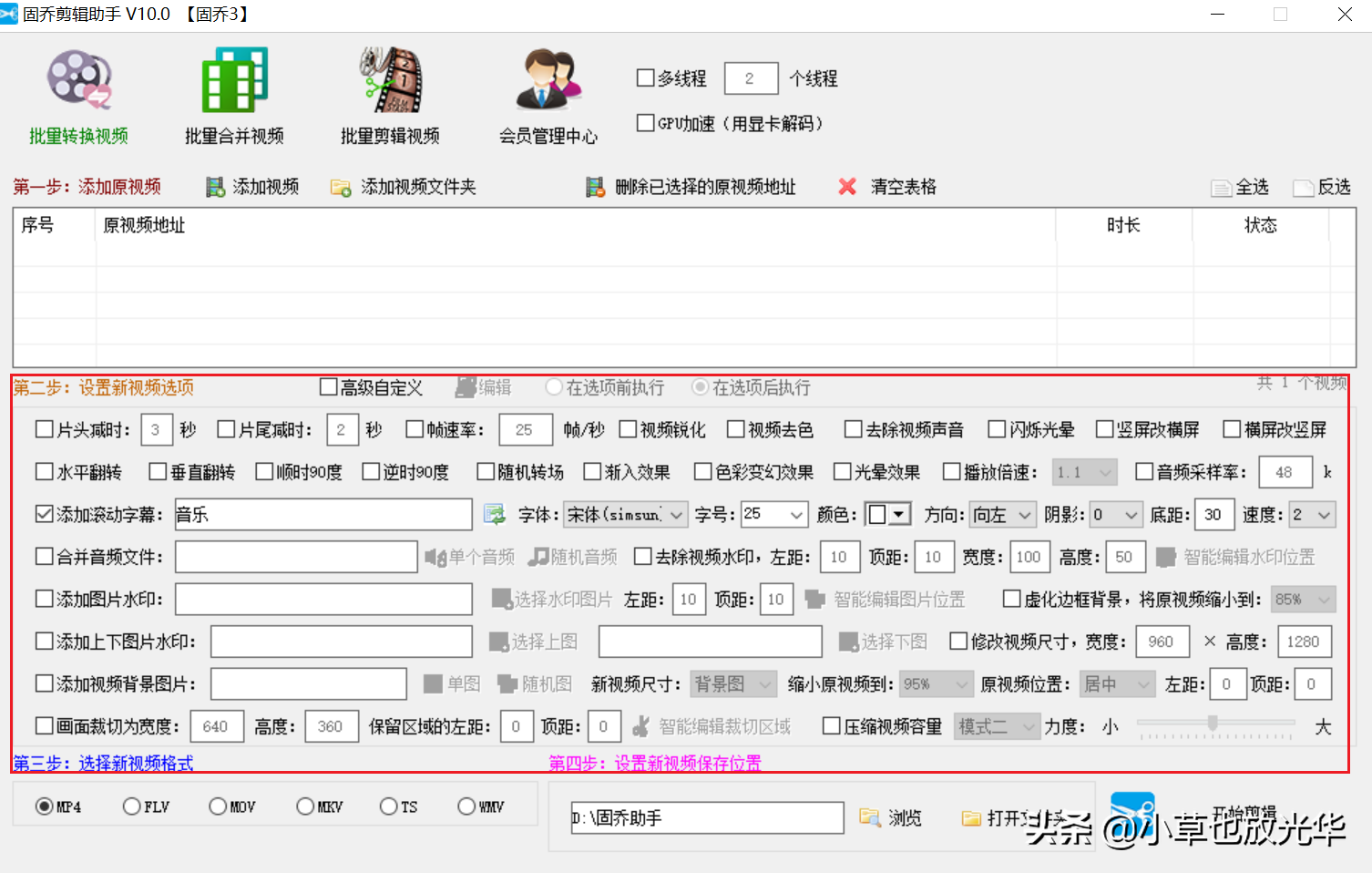The width and height of the screenshot is (1372, 873).
Task: Click the thread count input field
Action: pyautogui.click(x=752, y=78)
